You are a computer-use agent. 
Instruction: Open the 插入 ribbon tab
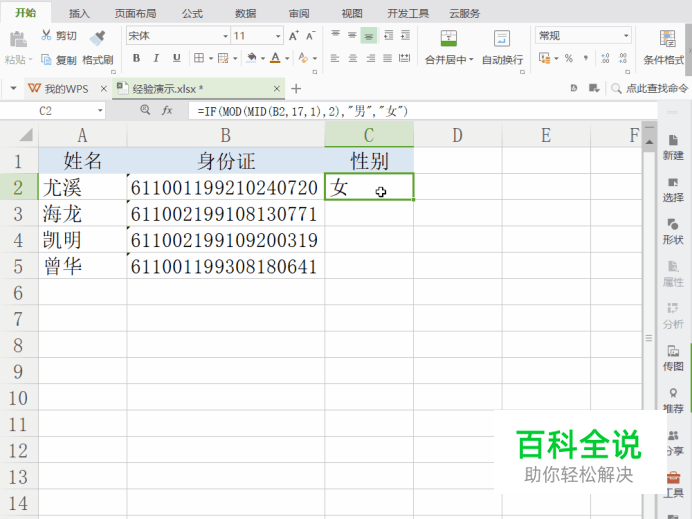click(x=79, y=14)
